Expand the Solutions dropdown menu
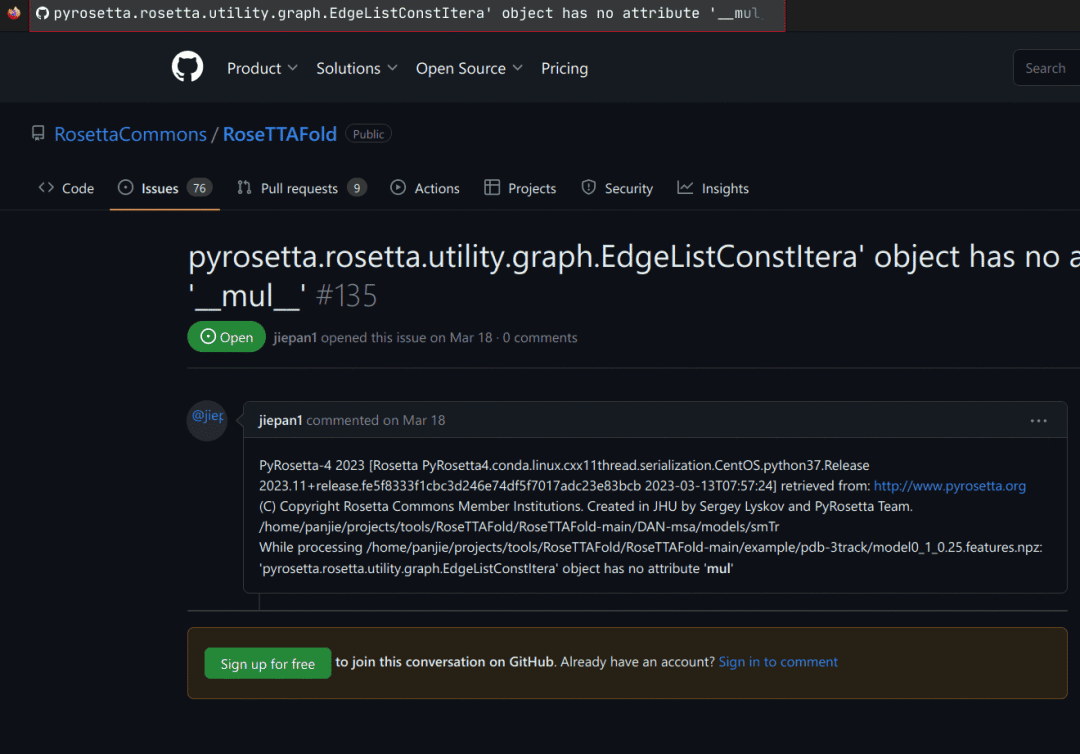The image size is (1080, 754). [357, 68]
